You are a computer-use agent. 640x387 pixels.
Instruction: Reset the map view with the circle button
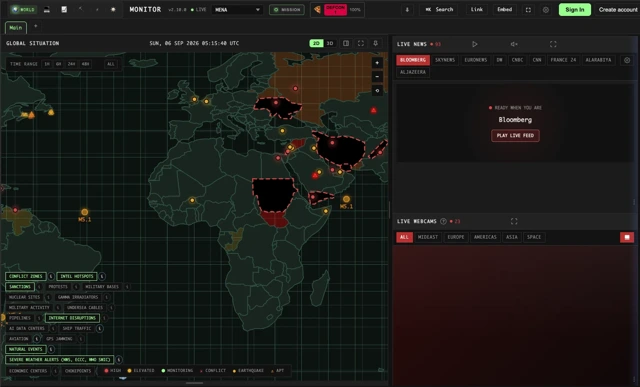[x=377, y=91]
